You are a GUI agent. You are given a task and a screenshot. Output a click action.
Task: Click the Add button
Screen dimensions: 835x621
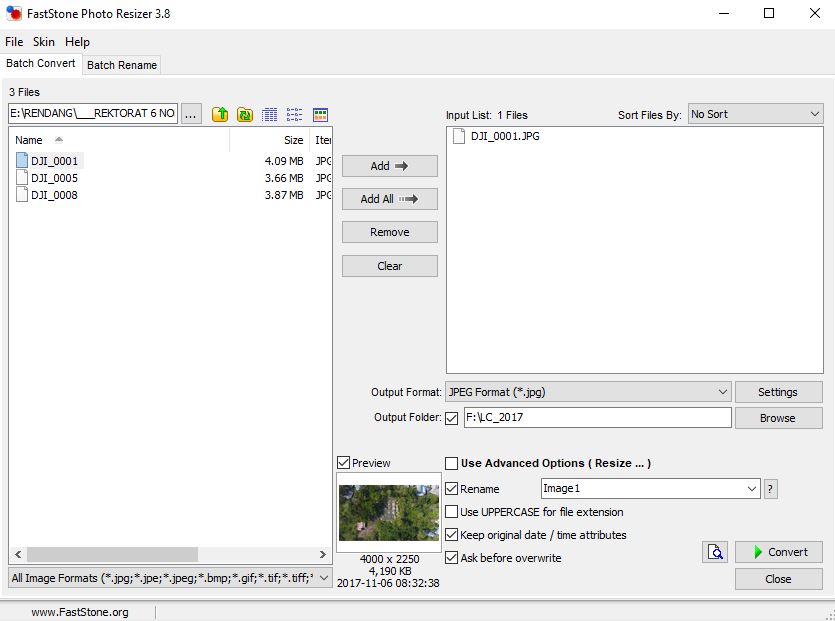tap(389, 166)
